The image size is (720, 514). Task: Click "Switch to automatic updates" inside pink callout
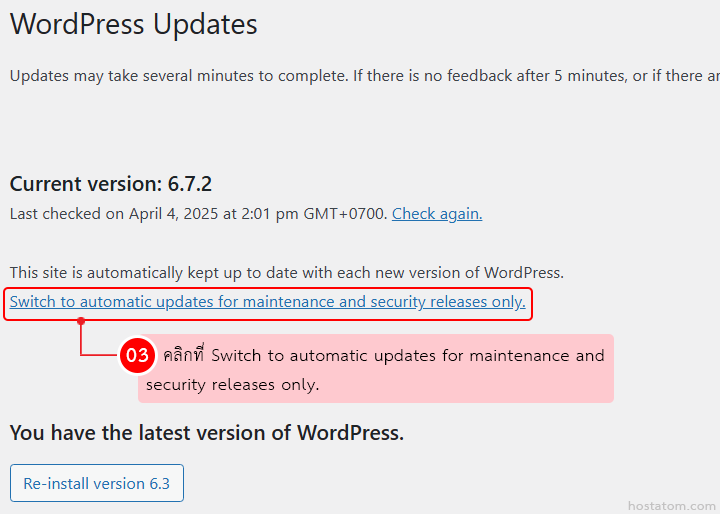(308, 356)
